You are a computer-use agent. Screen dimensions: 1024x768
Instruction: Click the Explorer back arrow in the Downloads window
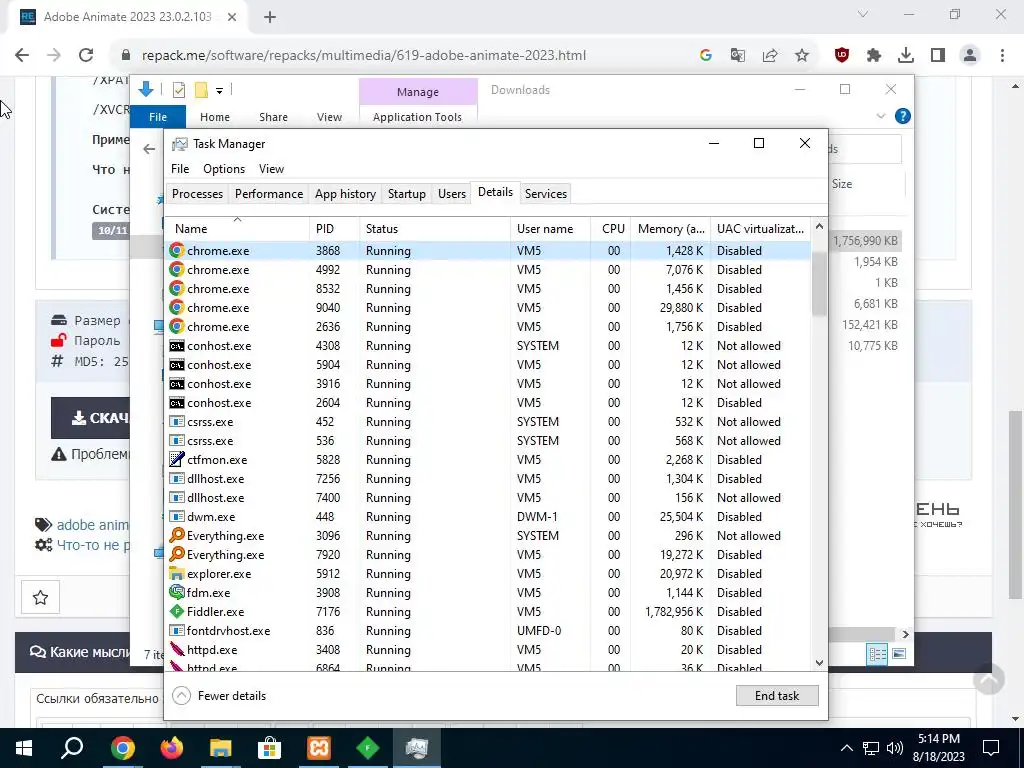149,150
